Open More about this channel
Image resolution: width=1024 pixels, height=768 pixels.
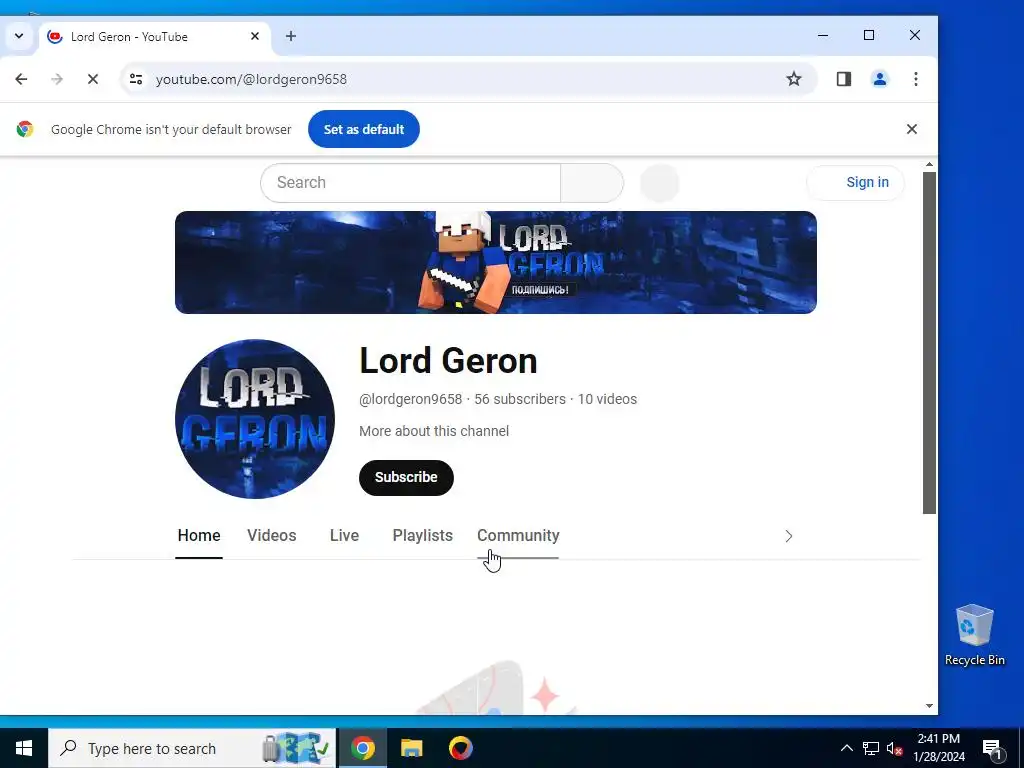click(434, 431)
